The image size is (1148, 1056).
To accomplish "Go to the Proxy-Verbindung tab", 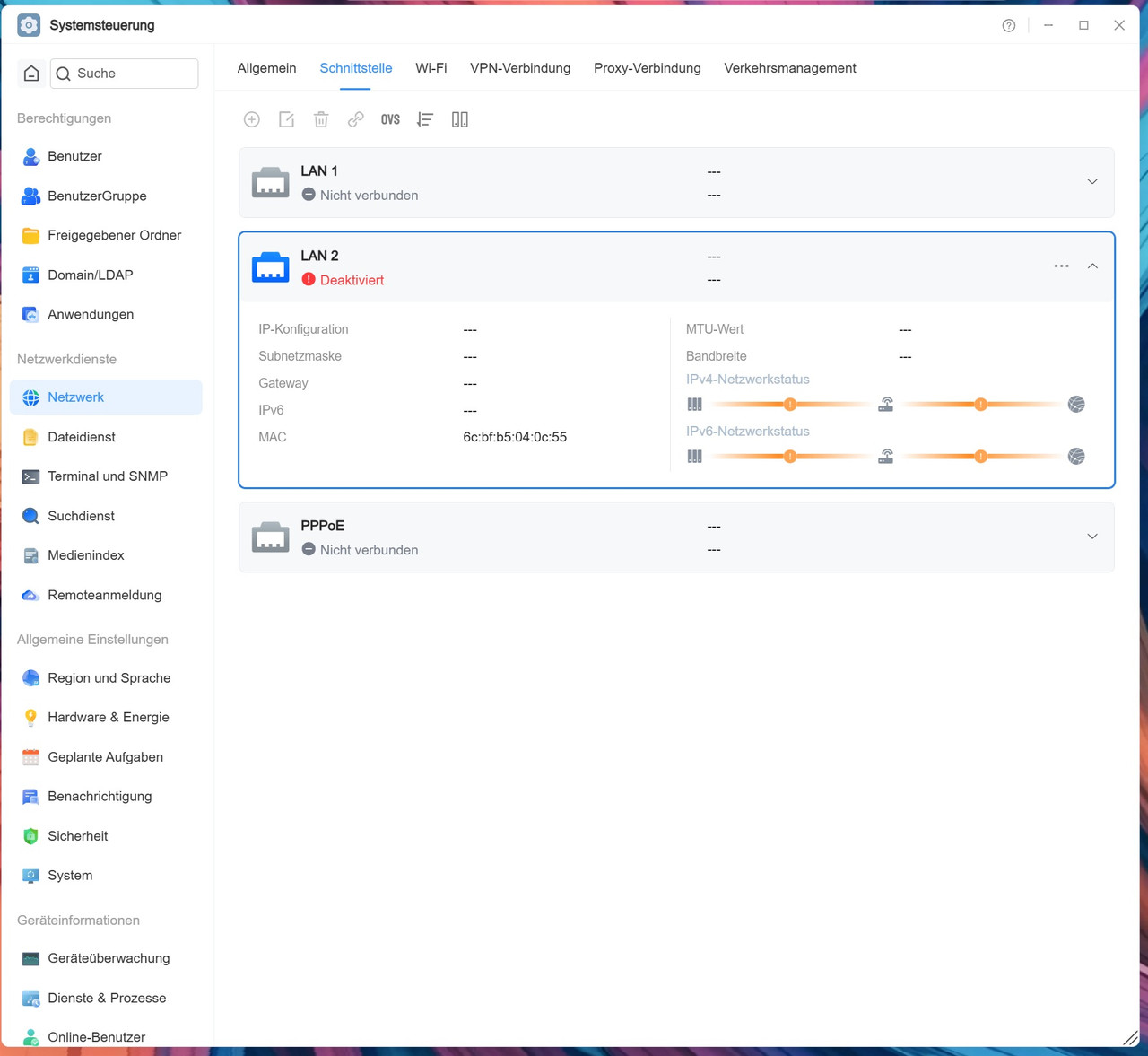I will click(648, 68).
